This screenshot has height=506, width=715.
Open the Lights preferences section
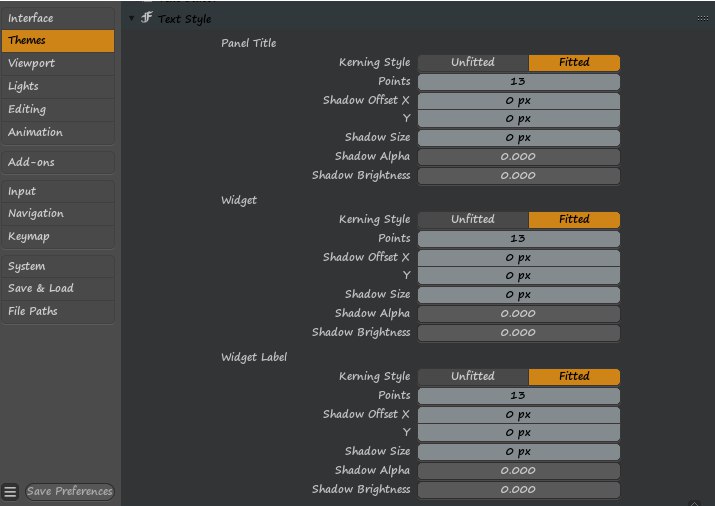[x=58, y=86]
